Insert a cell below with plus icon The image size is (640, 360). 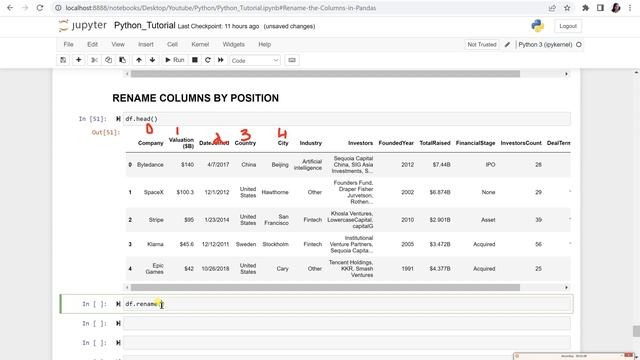click(78, 60)
